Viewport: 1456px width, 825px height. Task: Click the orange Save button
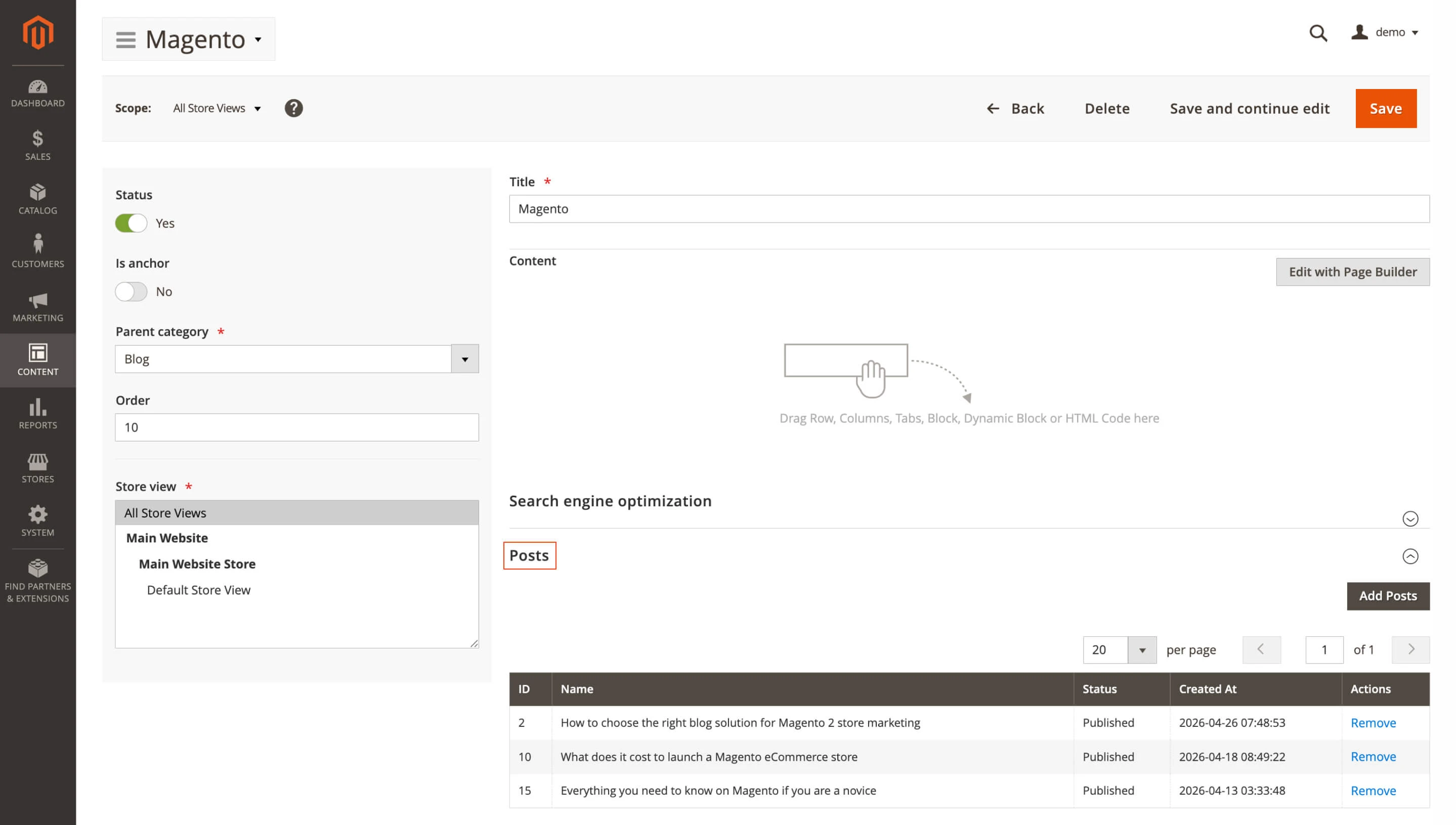coord(1386,108)
